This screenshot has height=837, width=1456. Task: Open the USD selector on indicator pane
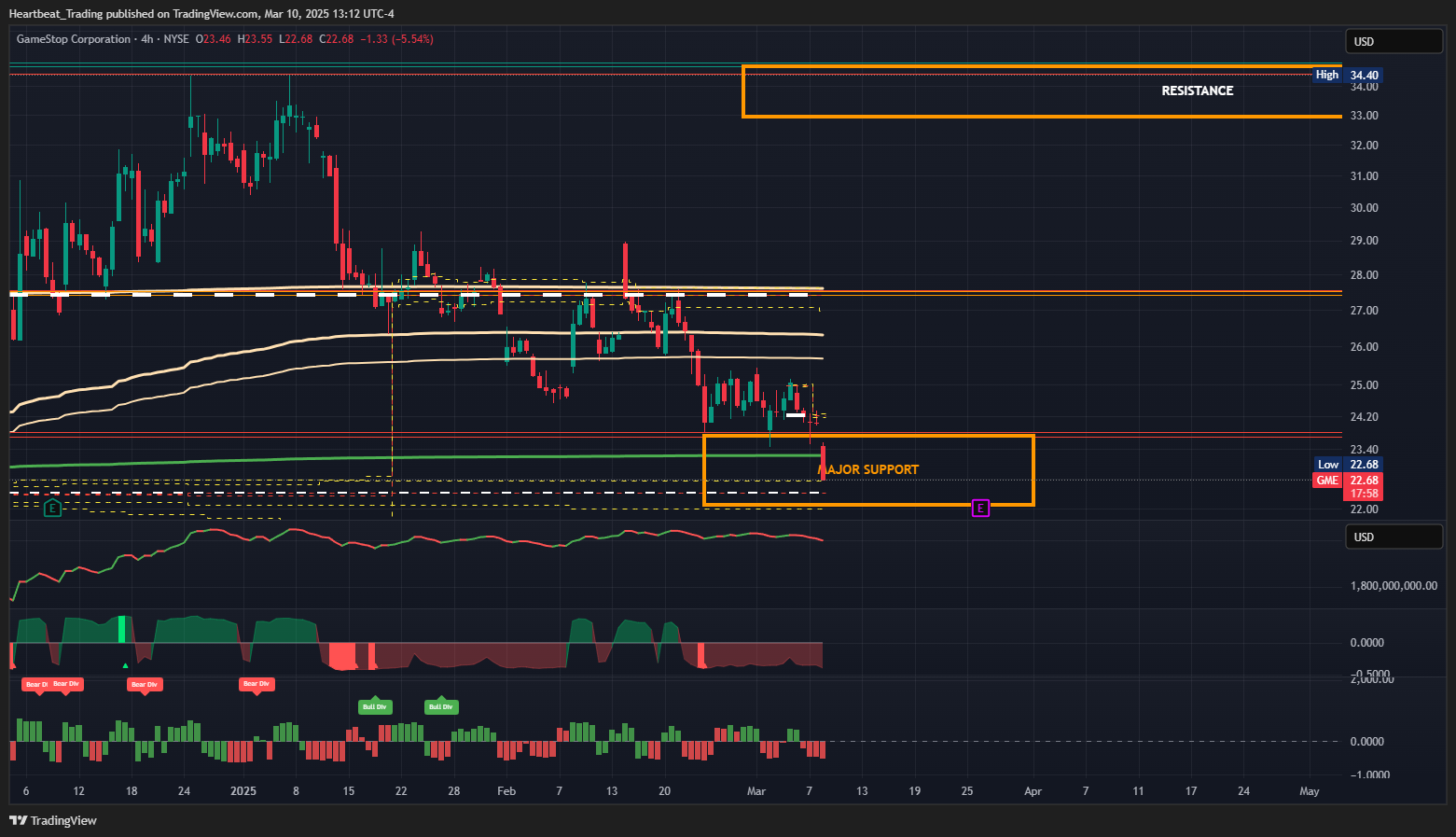pyautogui.click(x=1394, y=537)
